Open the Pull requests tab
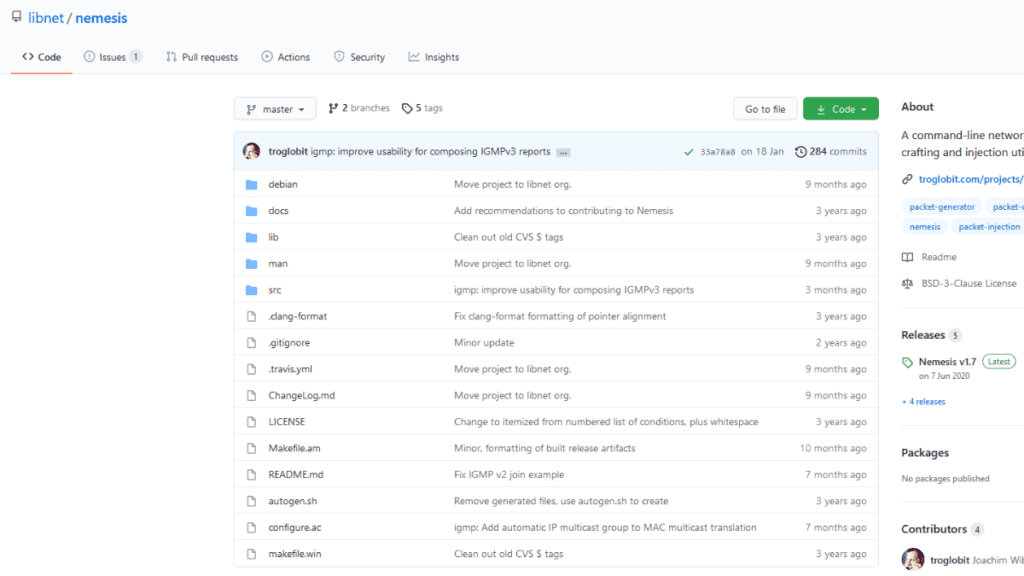Viewport: 1024px width, 576px height. pos(202,57)
